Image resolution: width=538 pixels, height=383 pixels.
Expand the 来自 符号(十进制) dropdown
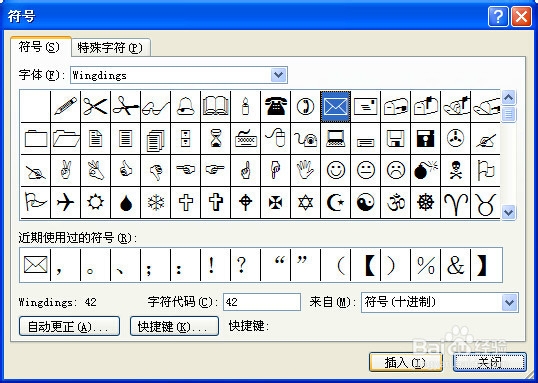coord(509,302)
